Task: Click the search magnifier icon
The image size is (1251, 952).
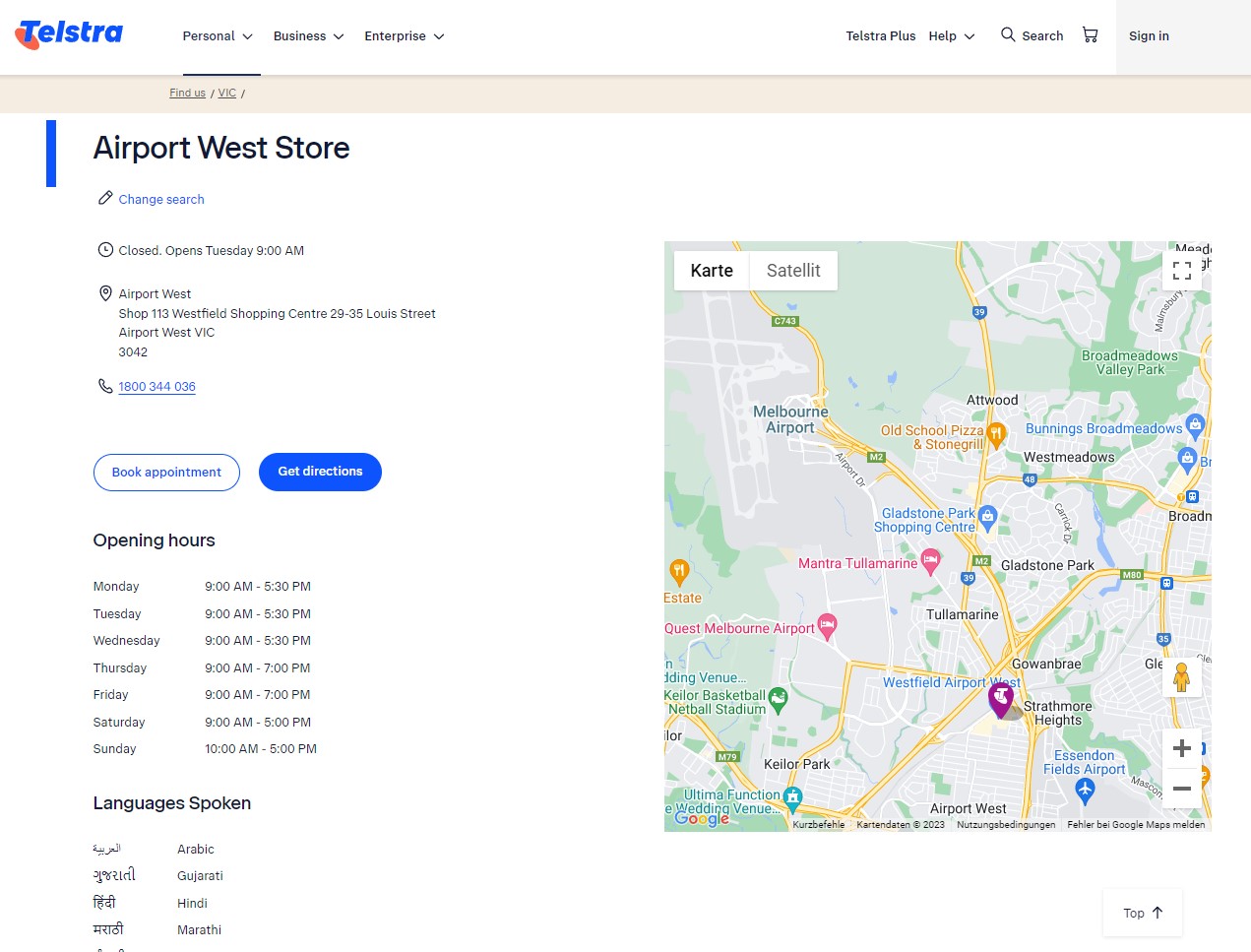Action: (1008, 34)
